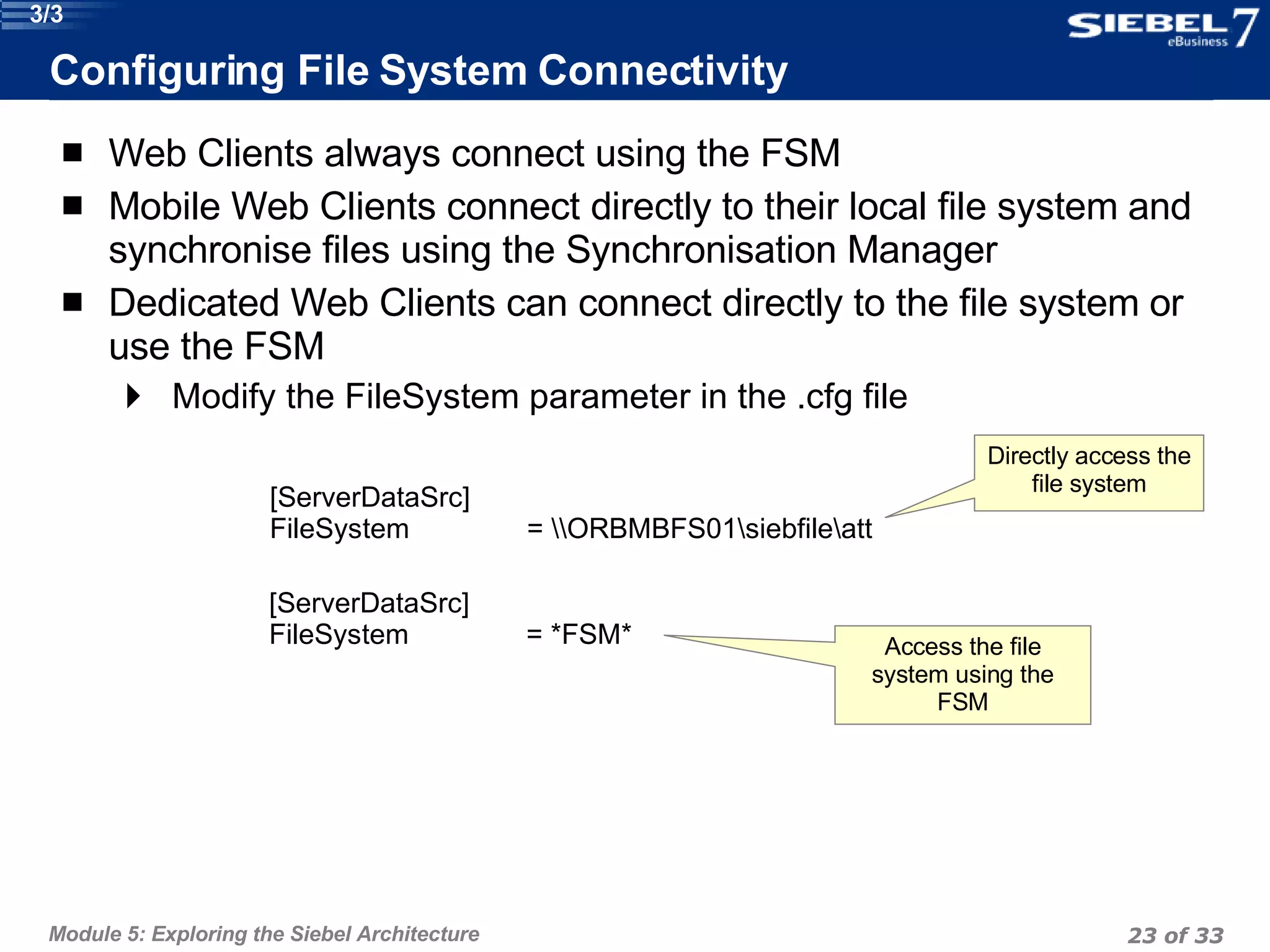Click the first [ServerDataSrc] section header

point(370,497)
